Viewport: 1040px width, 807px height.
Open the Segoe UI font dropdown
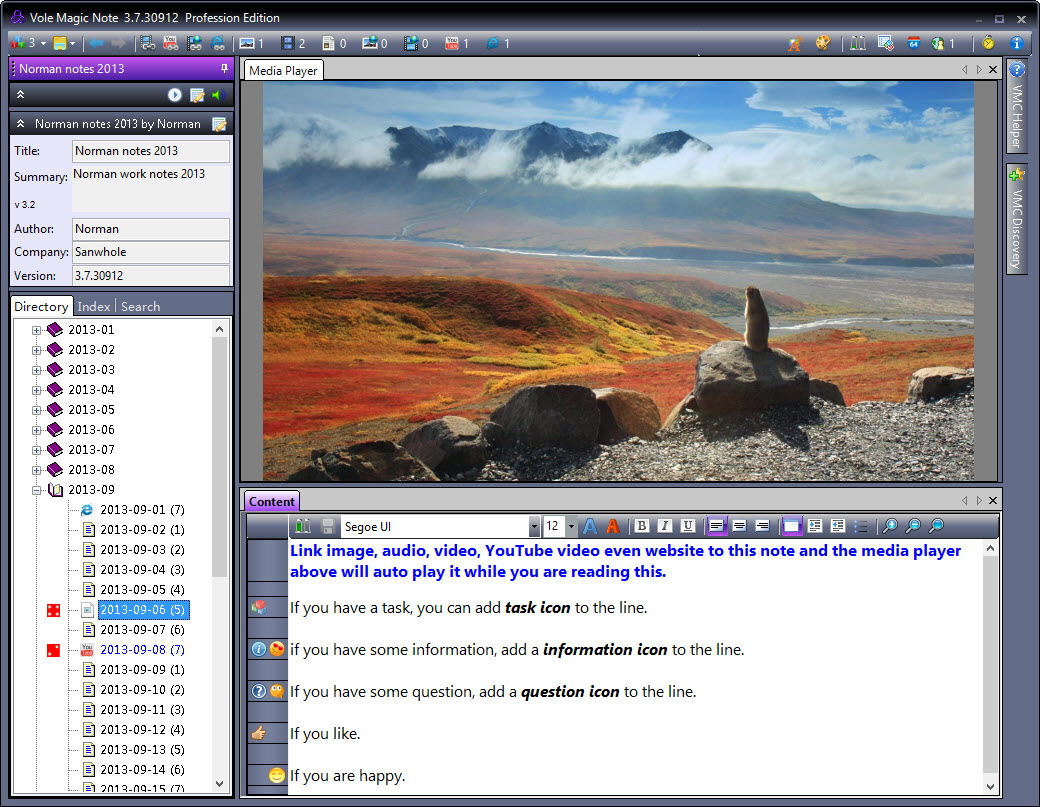click(x=534, y=526)
